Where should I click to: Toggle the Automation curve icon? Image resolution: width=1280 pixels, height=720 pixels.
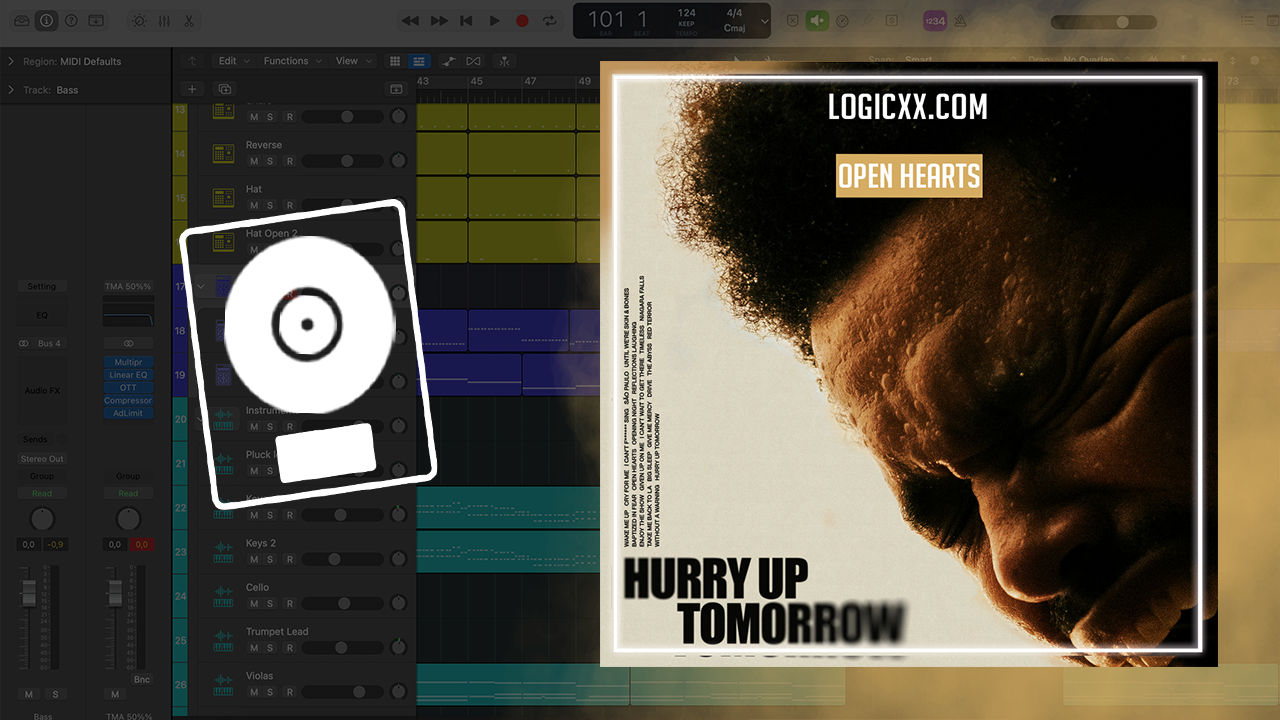449,61
